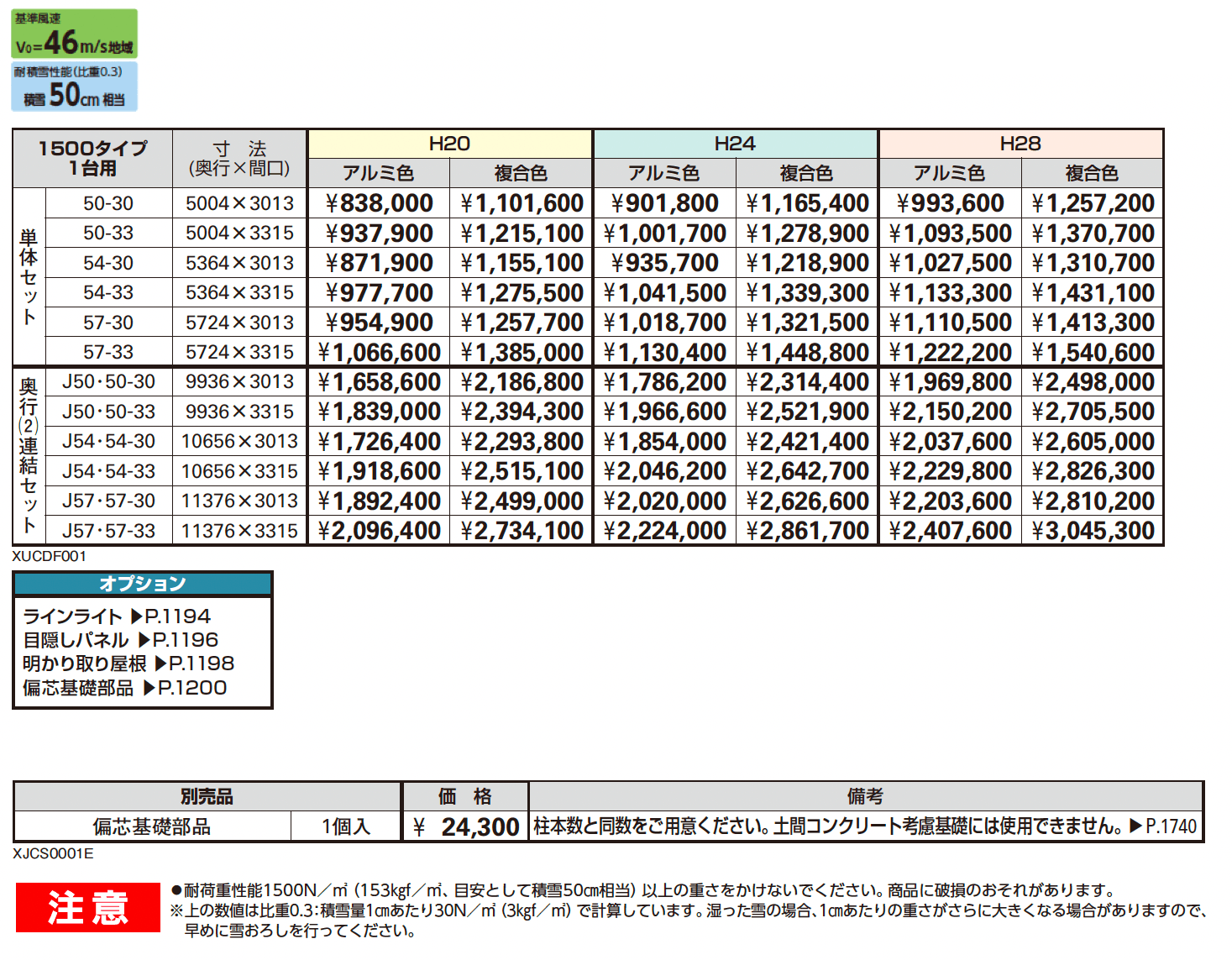Click the red 注意 warning label
This screenshot has width=1232, height=960.
[x=87, y=907]
